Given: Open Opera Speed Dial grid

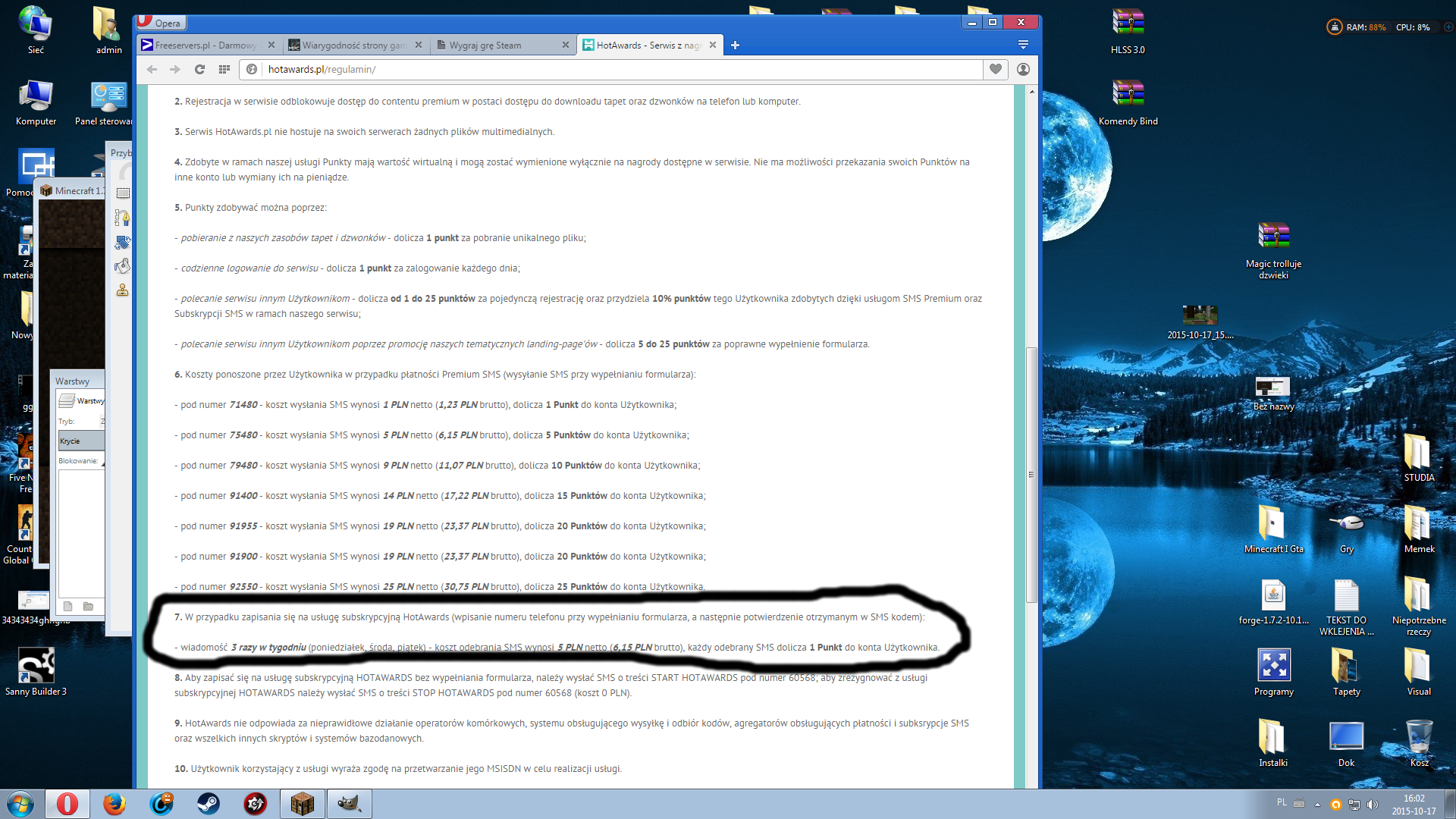Looking at the screenshot, I should [224, 69].
